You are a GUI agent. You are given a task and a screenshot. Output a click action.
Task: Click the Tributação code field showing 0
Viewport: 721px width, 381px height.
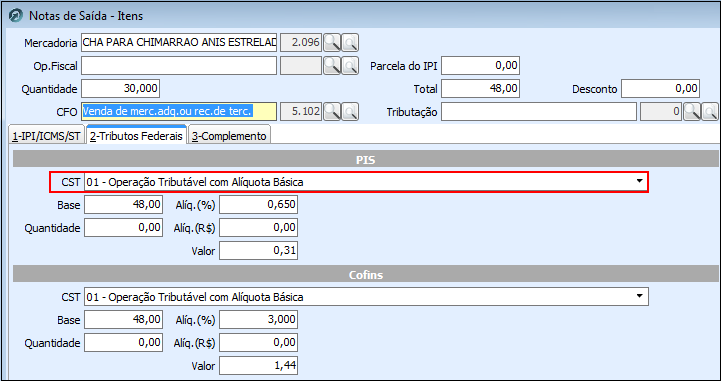tap(661, 112)
